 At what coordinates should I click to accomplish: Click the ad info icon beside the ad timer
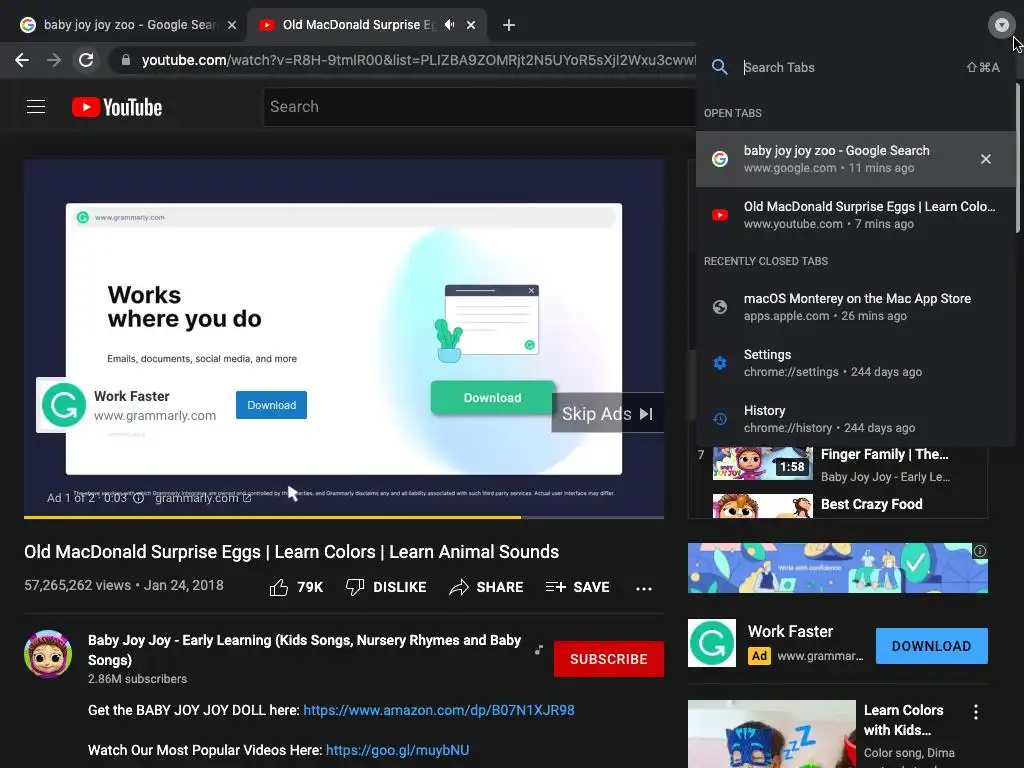pos(138,498)
